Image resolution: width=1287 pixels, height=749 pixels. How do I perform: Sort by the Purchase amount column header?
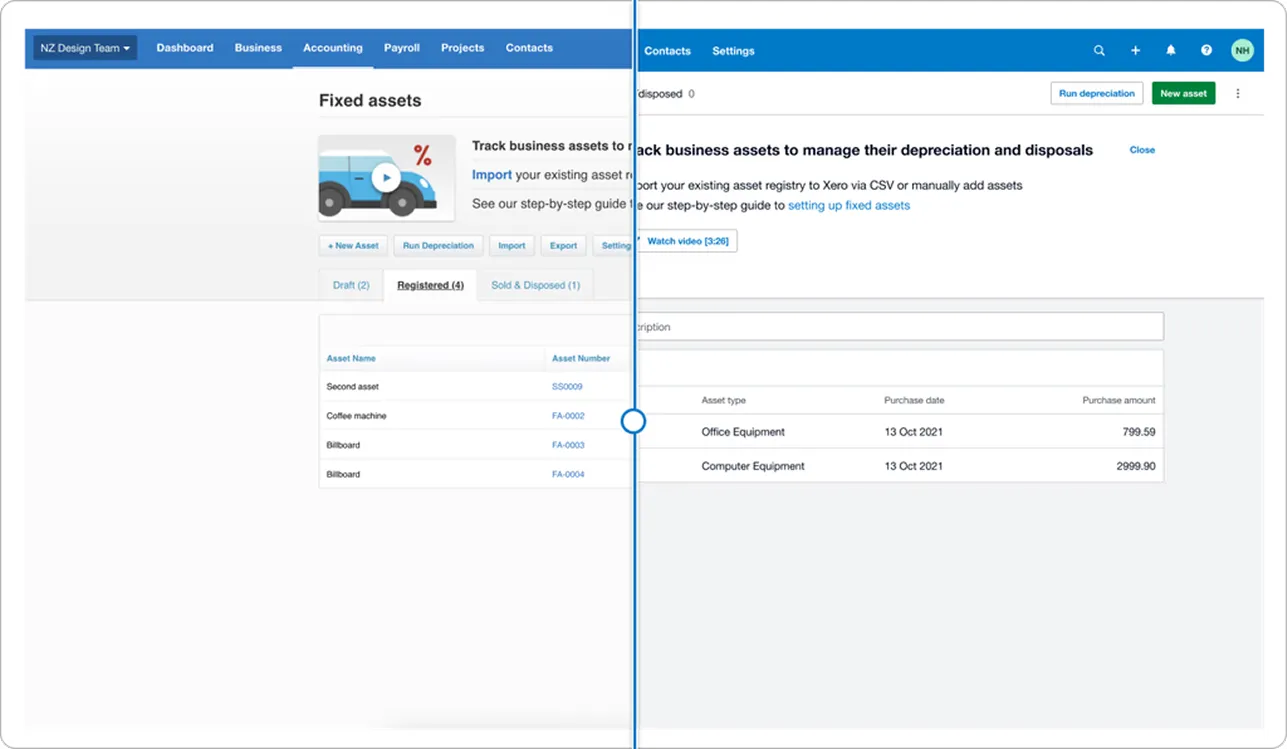(x=1119, y=400)
